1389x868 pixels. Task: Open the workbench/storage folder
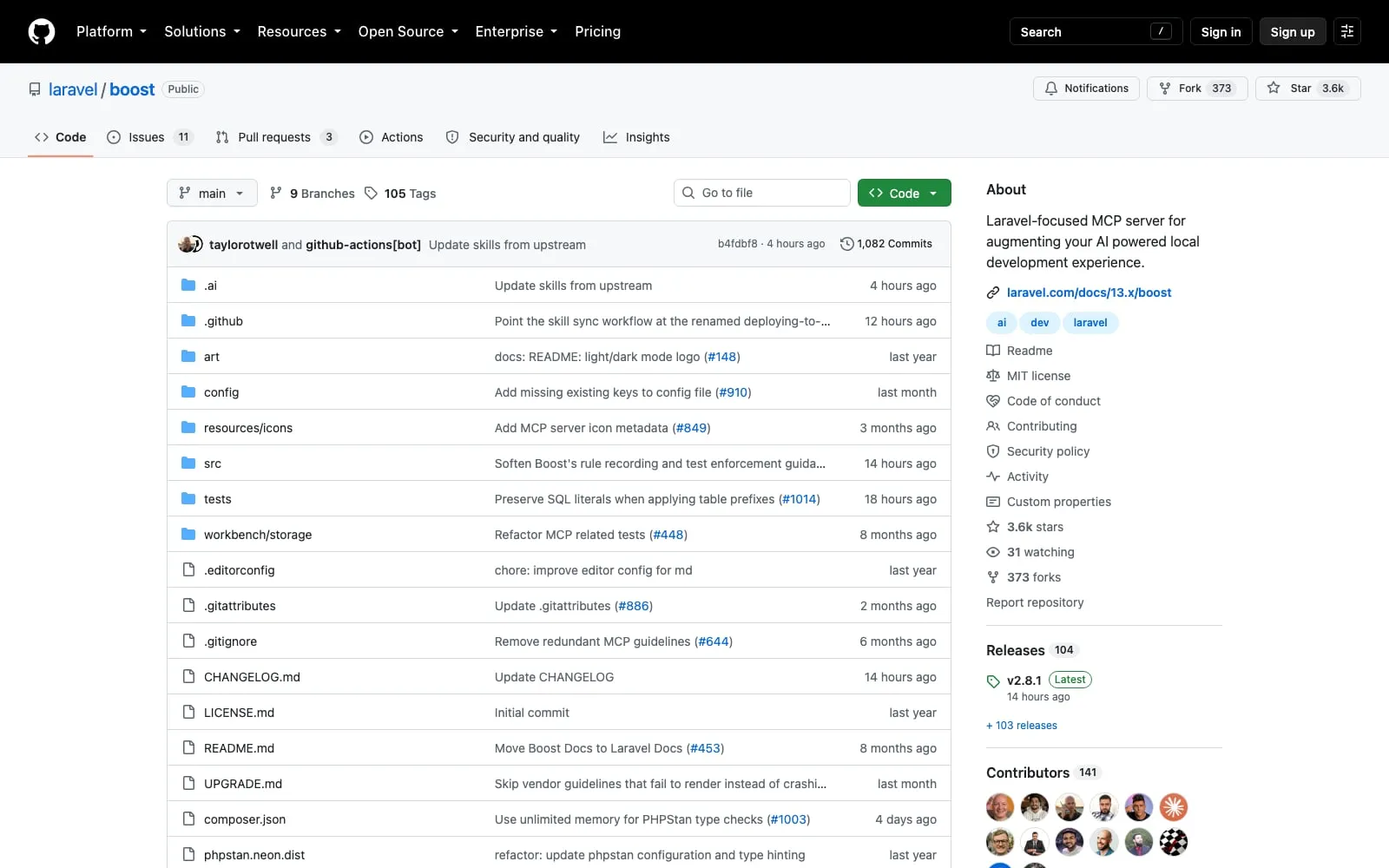[258, 535]
